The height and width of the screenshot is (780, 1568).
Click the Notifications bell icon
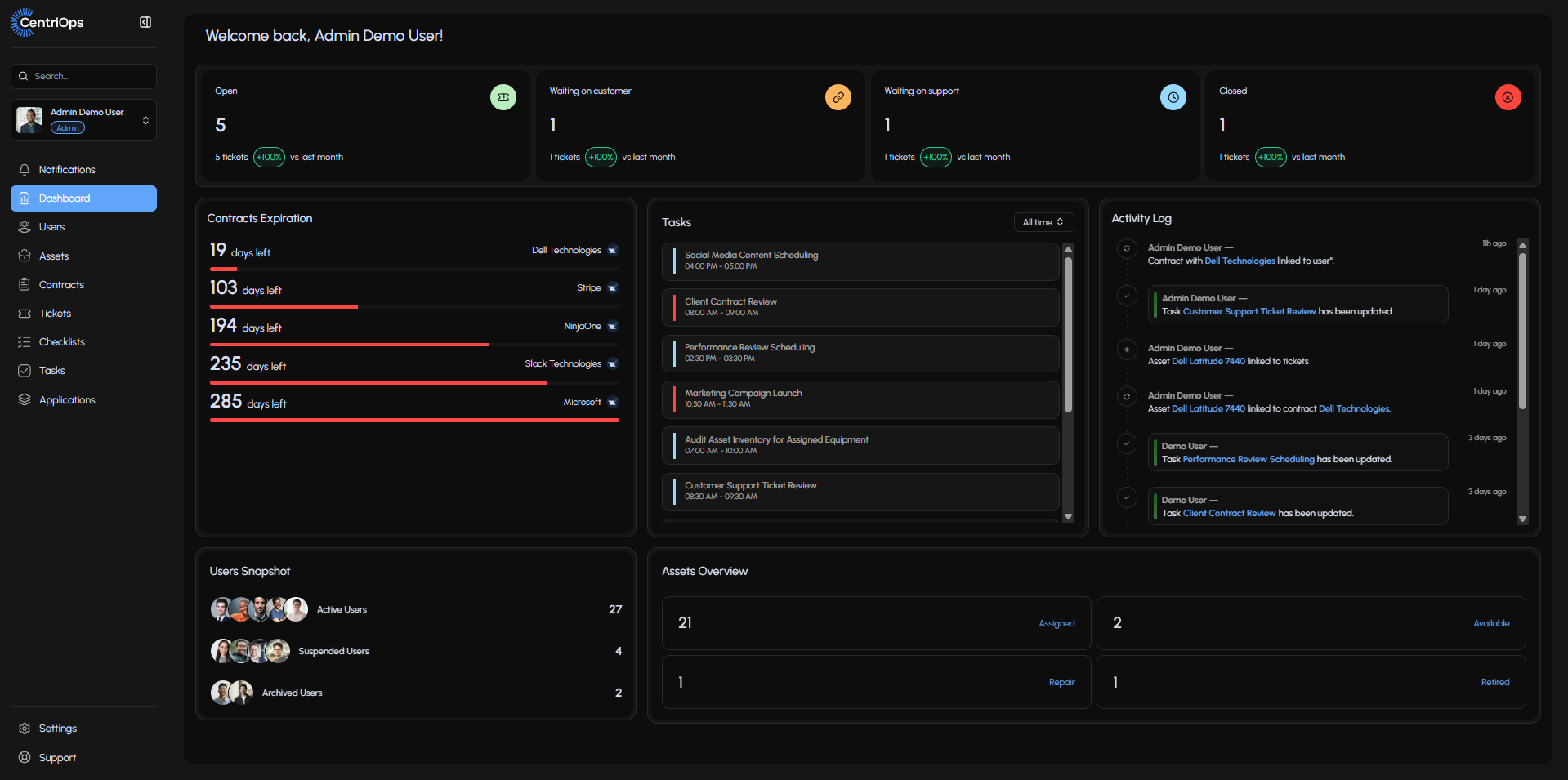(25, 170)
